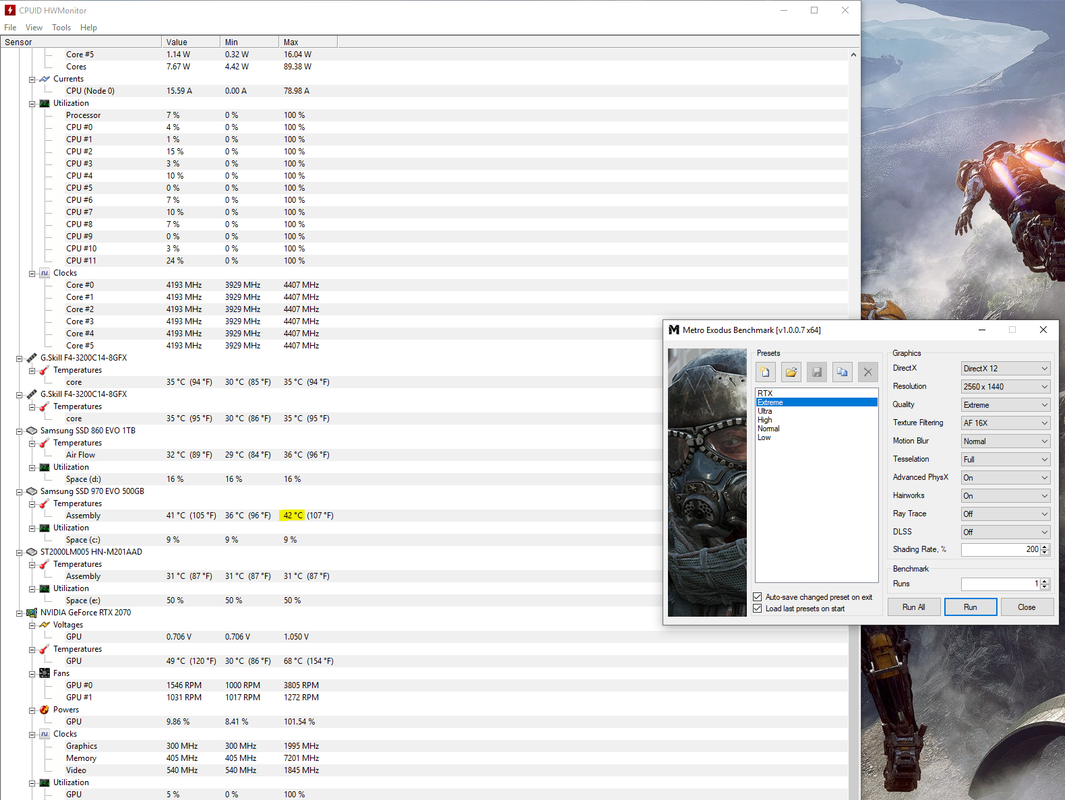Click the Samsung SSD 860 EVO 1TB drive icon
The width and height of the screenshot is (1065, 800).
pos(31,431)
